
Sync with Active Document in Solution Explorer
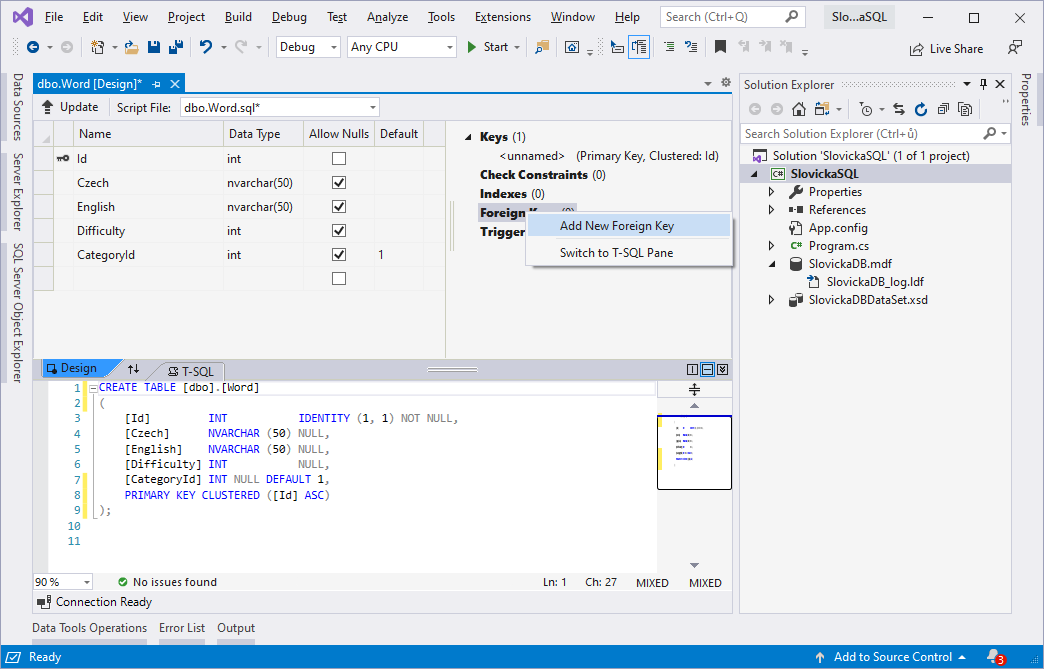[899, 109]
